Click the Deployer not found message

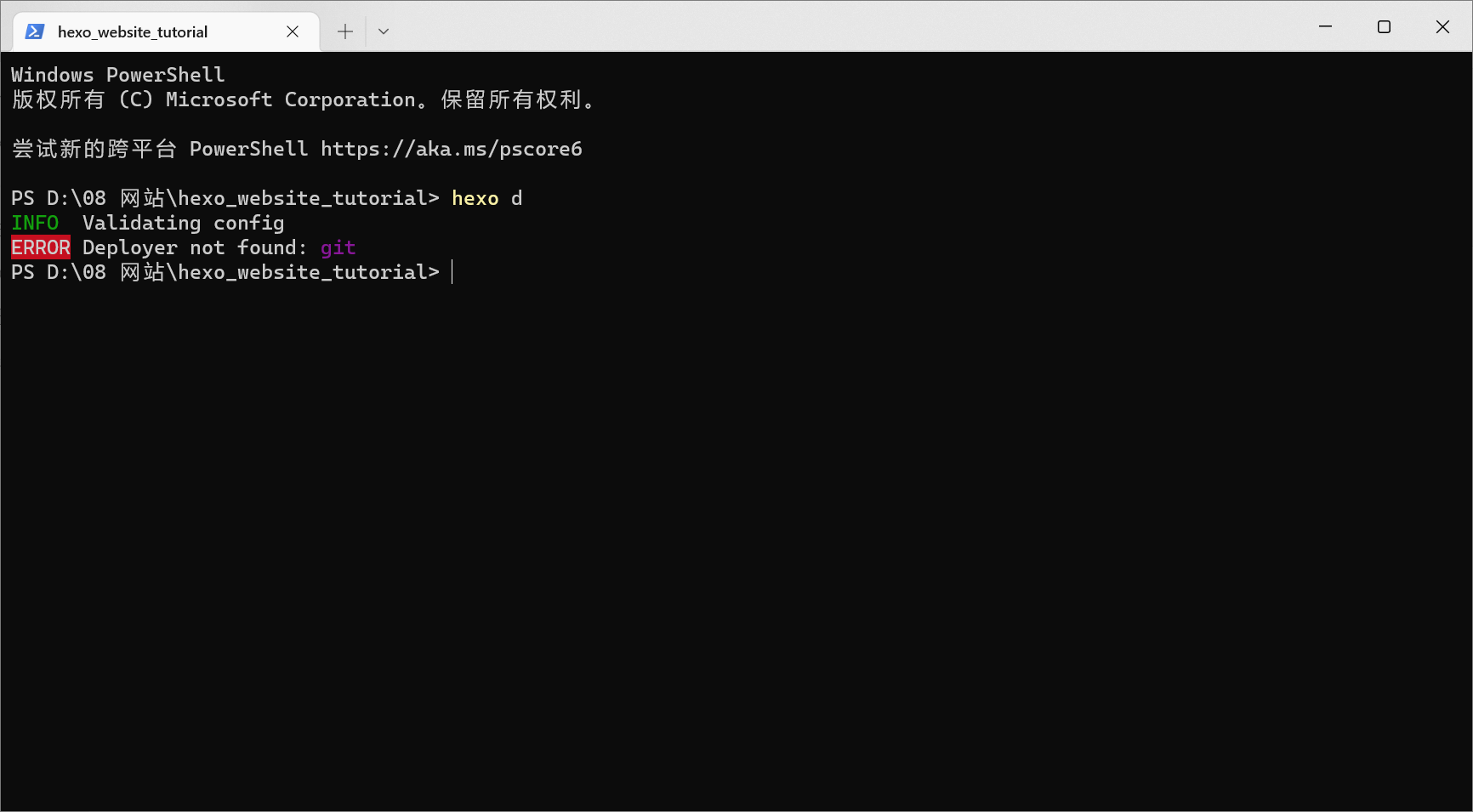194,247
